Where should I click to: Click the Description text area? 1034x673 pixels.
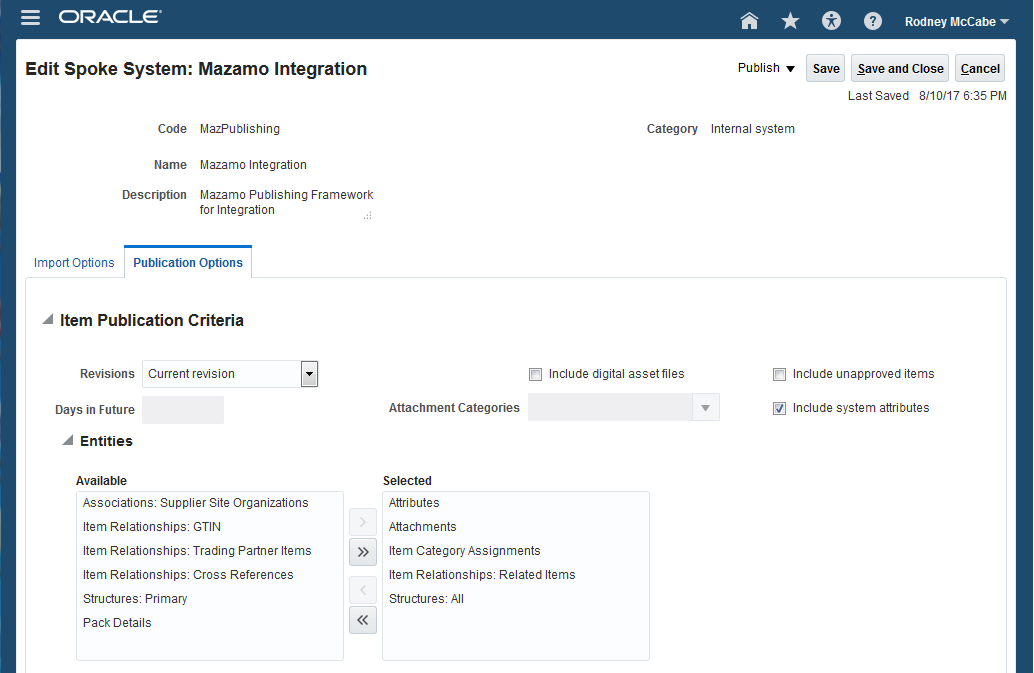click(286, 202)
